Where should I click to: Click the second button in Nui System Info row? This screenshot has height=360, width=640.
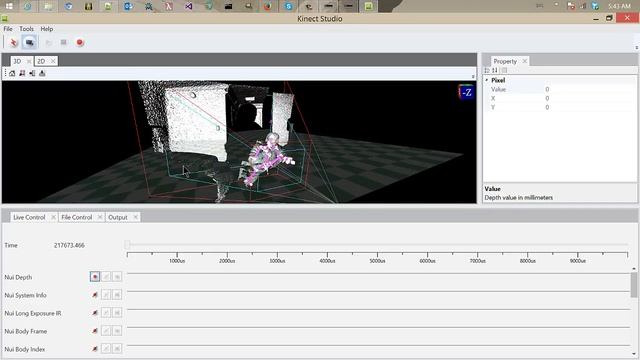(106, 295)
